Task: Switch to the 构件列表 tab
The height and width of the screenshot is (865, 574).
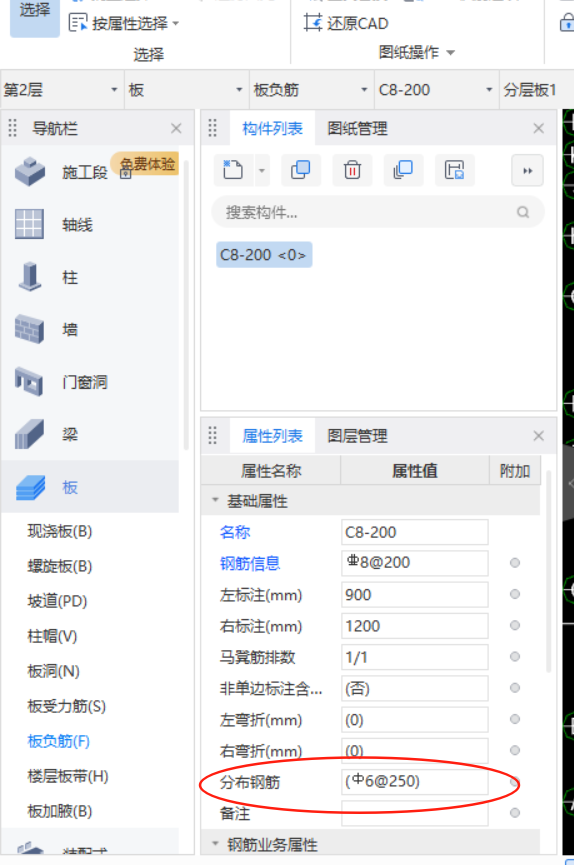Action: point(272,129)
